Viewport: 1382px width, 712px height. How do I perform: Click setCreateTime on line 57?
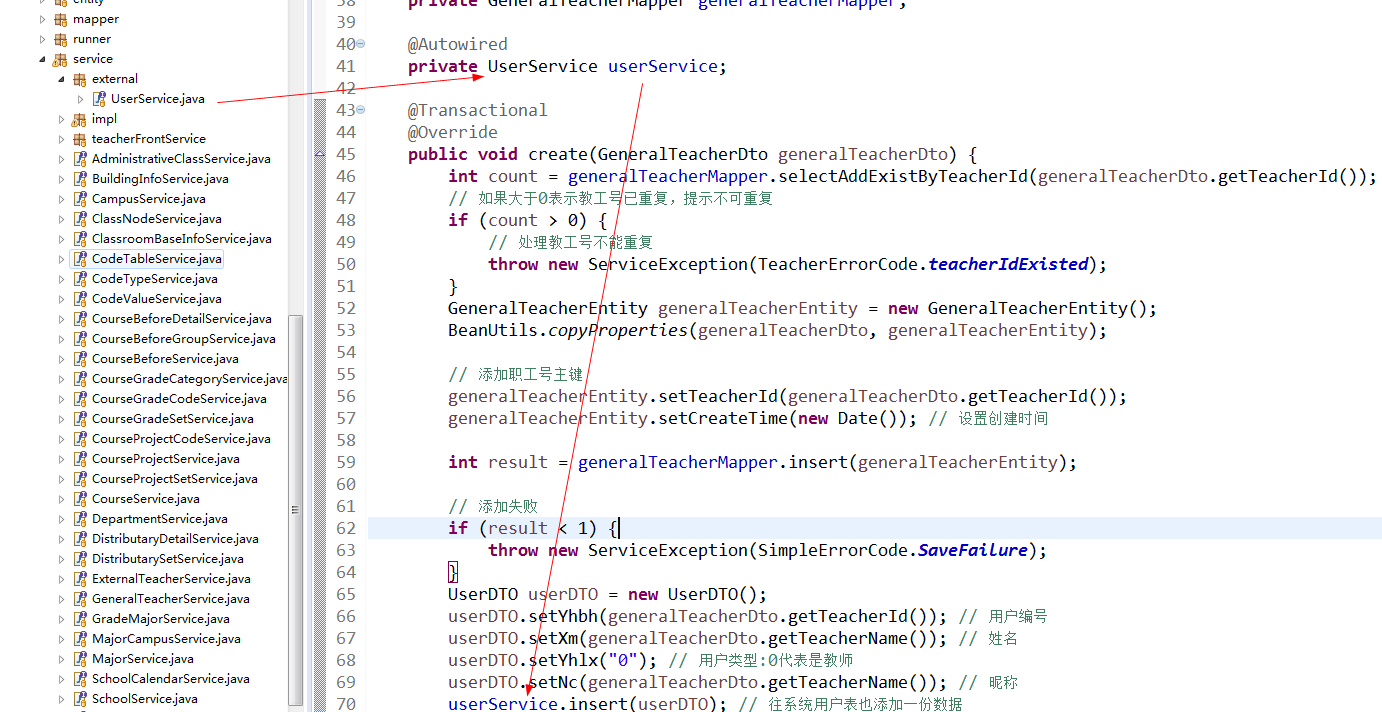tap(723, 418)
